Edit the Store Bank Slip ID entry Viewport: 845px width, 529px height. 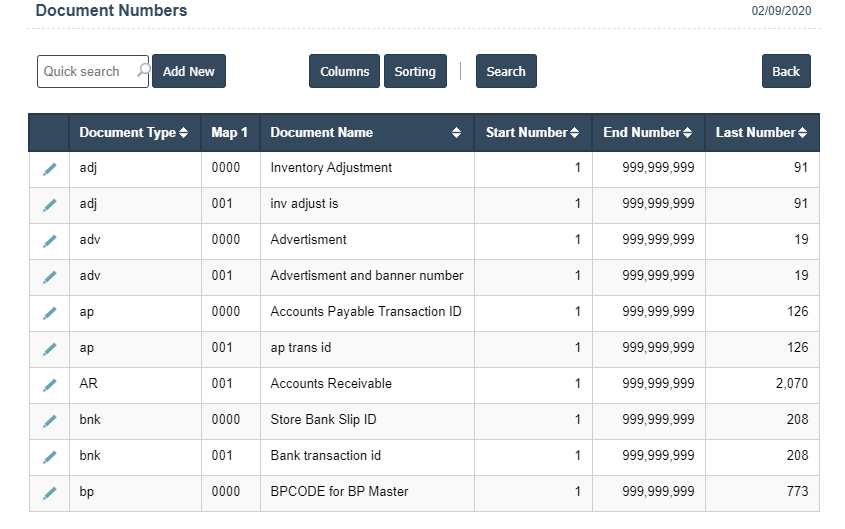point(49,421)
